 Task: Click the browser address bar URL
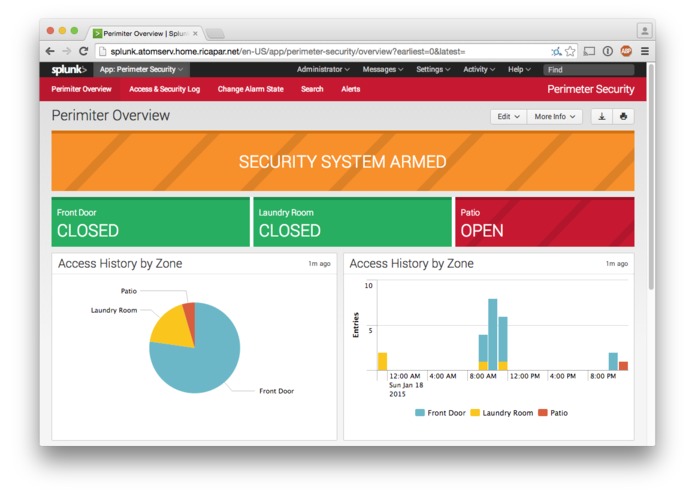288,52
